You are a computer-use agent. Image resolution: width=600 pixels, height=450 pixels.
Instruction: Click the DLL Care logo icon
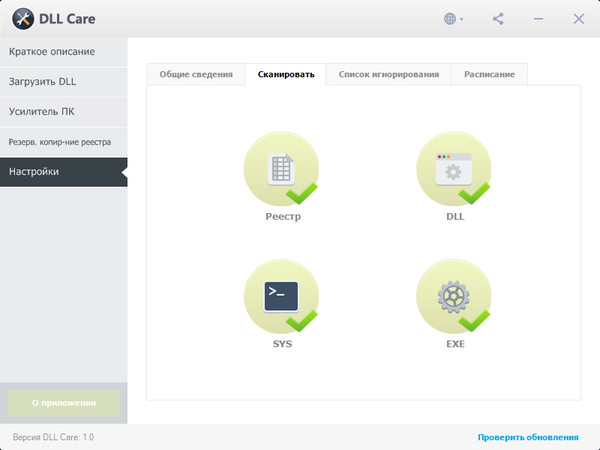pos(23,19)
